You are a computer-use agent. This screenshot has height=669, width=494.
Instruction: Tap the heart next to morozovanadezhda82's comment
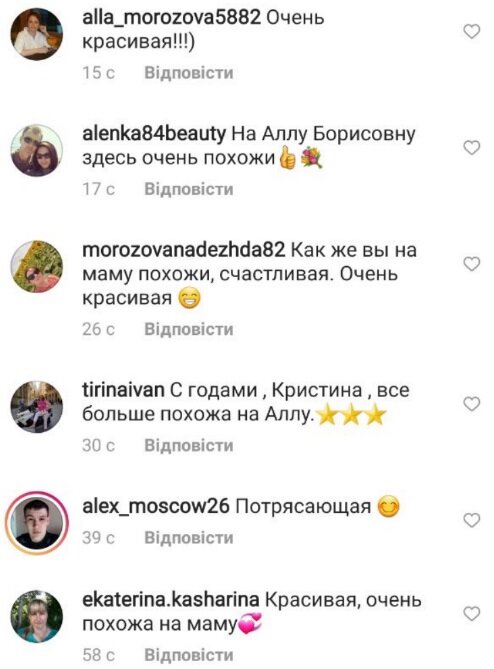coord(472,264)
